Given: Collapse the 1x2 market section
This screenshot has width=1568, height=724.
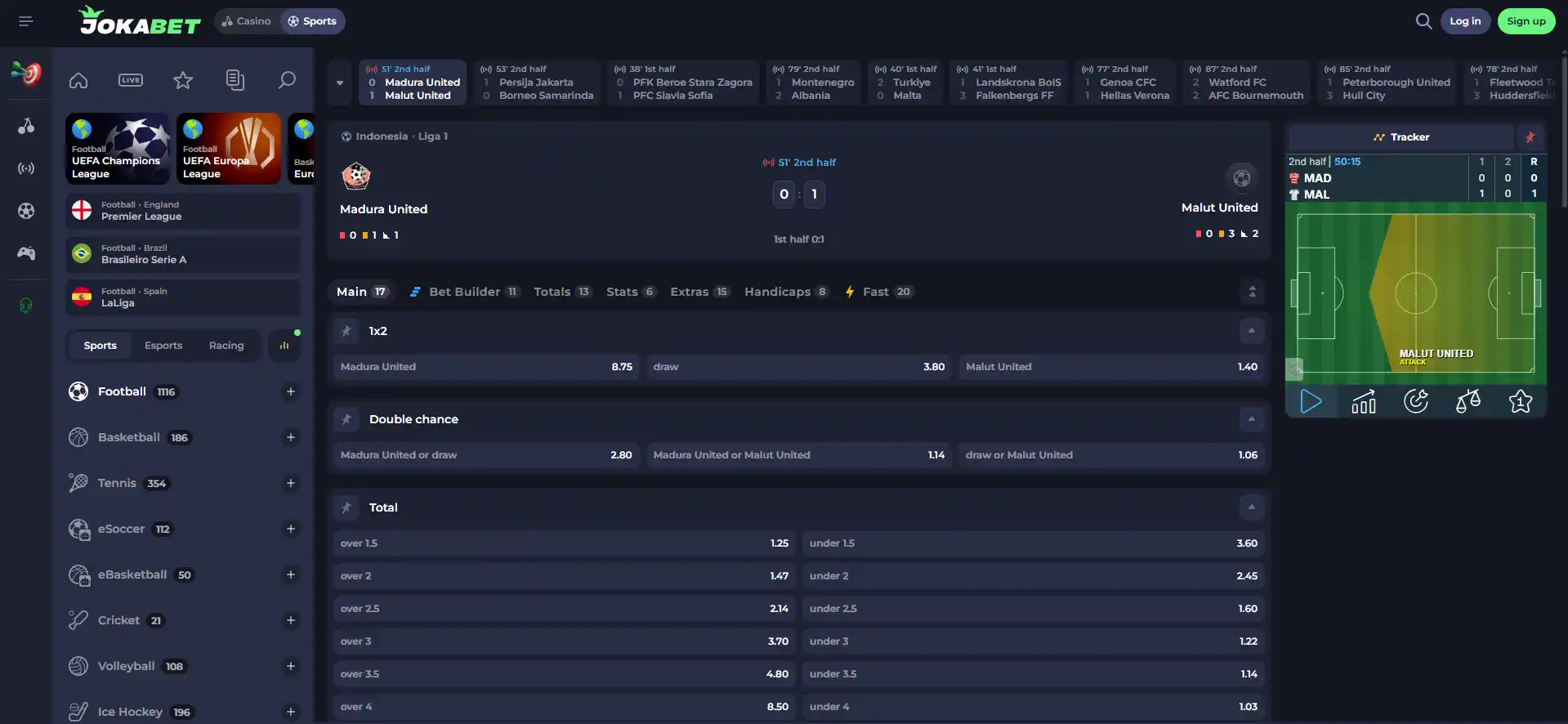Looking at the screenshot, I should pyautogui.click(x=1251, y=331).
